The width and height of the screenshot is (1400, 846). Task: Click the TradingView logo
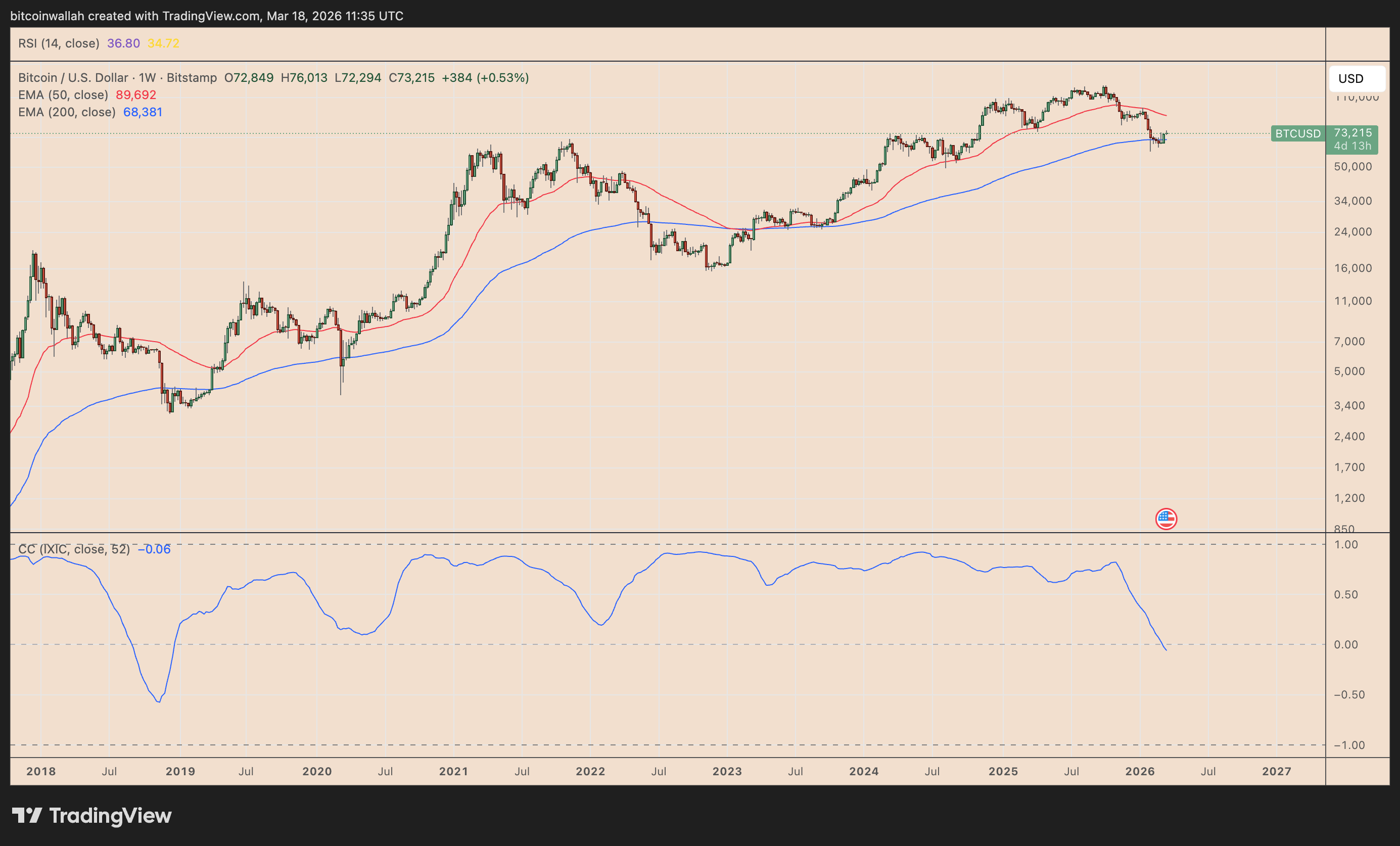point(91,816)
